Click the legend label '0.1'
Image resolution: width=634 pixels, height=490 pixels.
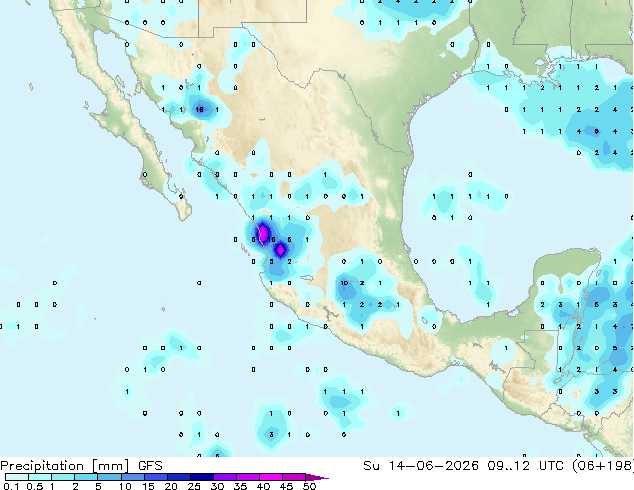pyautogui.click(x=11, y=486)
